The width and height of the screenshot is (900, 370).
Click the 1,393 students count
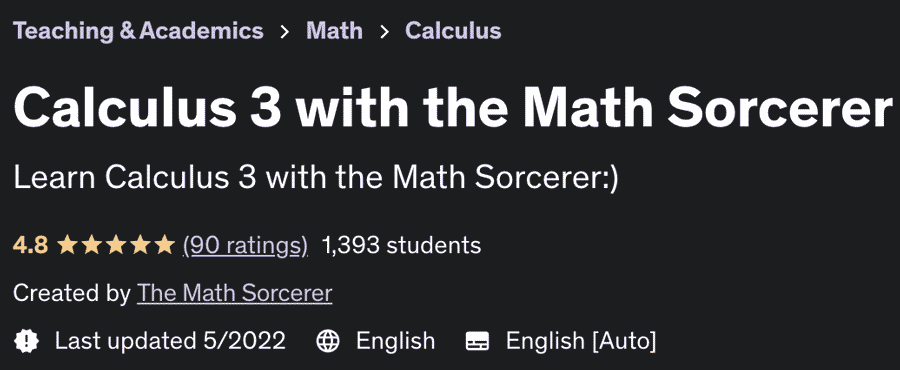click(401, 246)
